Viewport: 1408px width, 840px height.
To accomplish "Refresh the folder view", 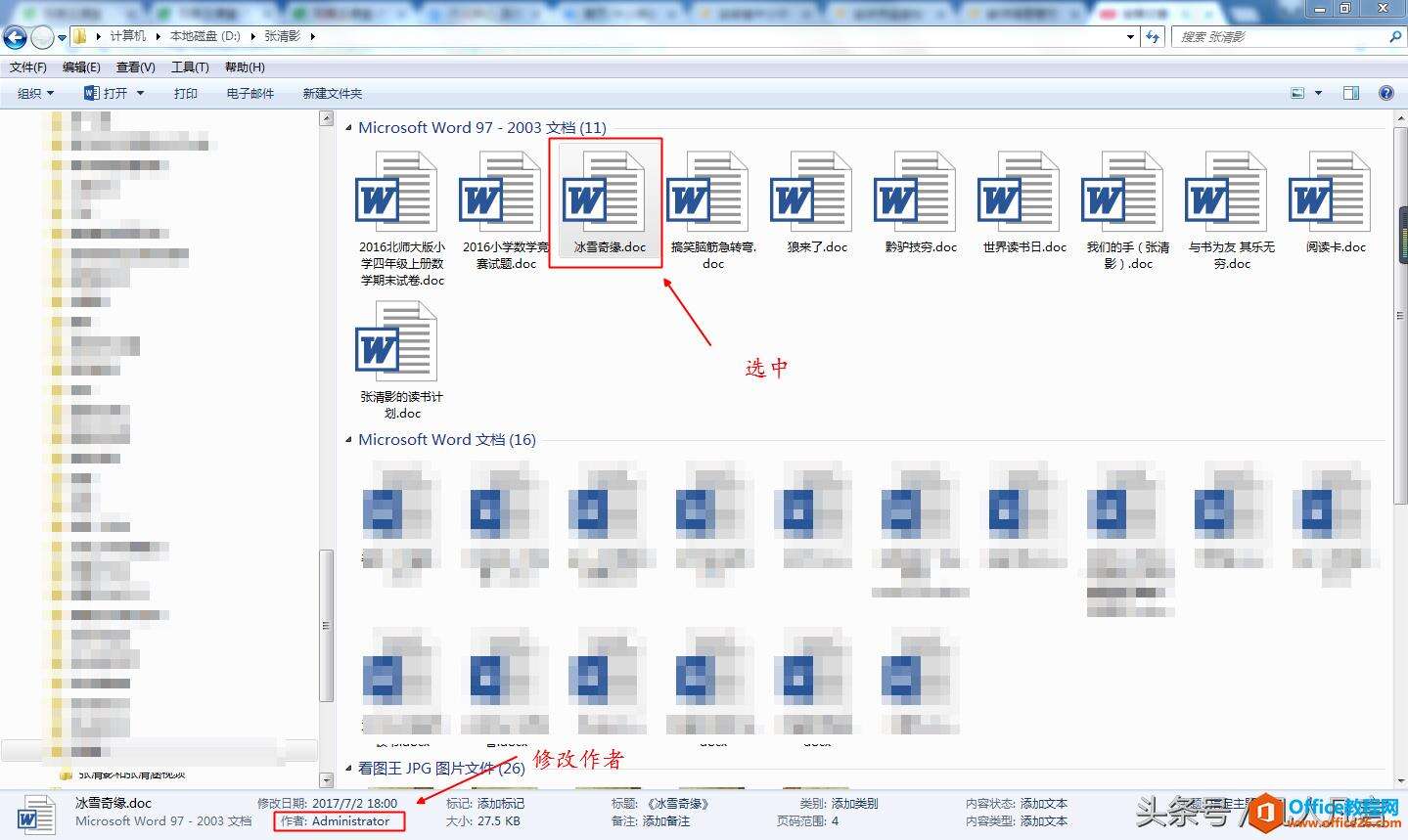I will click(x=1153, y=36).
